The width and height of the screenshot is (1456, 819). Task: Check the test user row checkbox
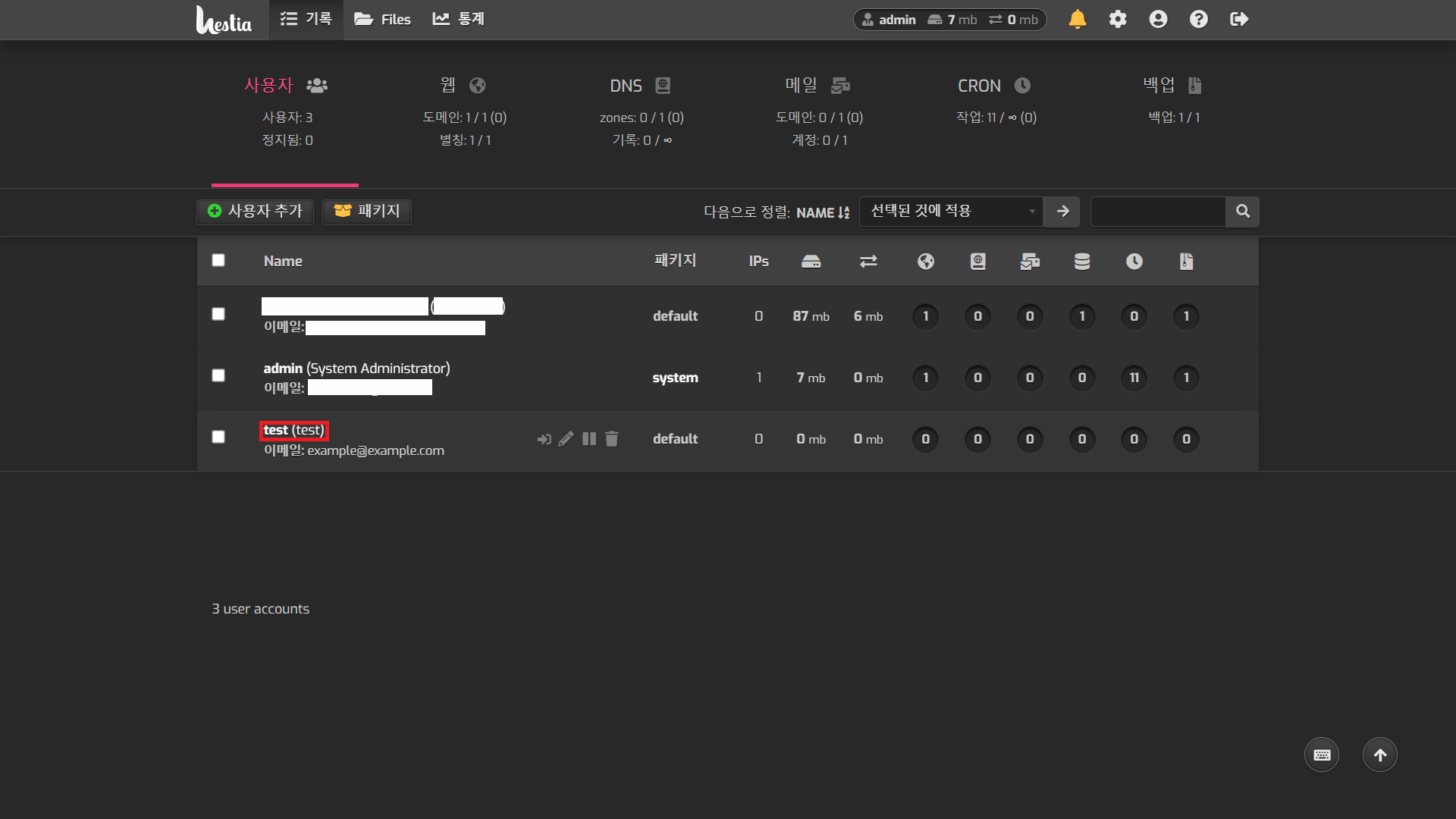tap(218, 437)
